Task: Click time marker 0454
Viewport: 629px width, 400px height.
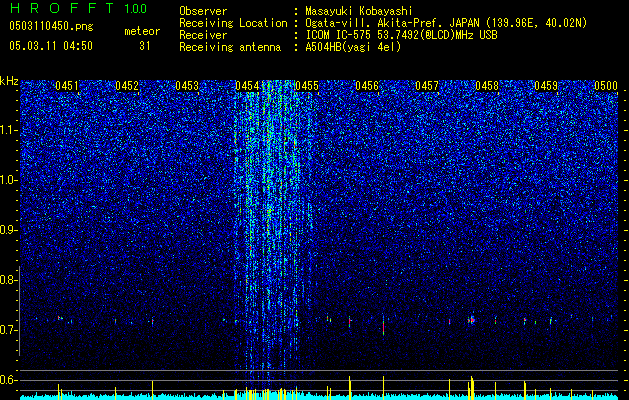Action: [x=247, y=86]
